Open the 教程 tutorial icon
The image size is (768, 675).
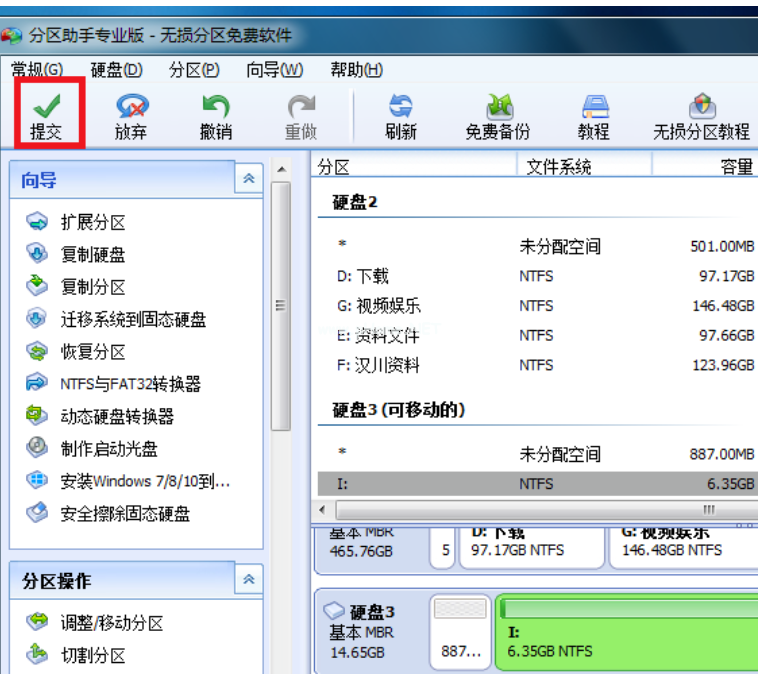(x=594, y=106)
